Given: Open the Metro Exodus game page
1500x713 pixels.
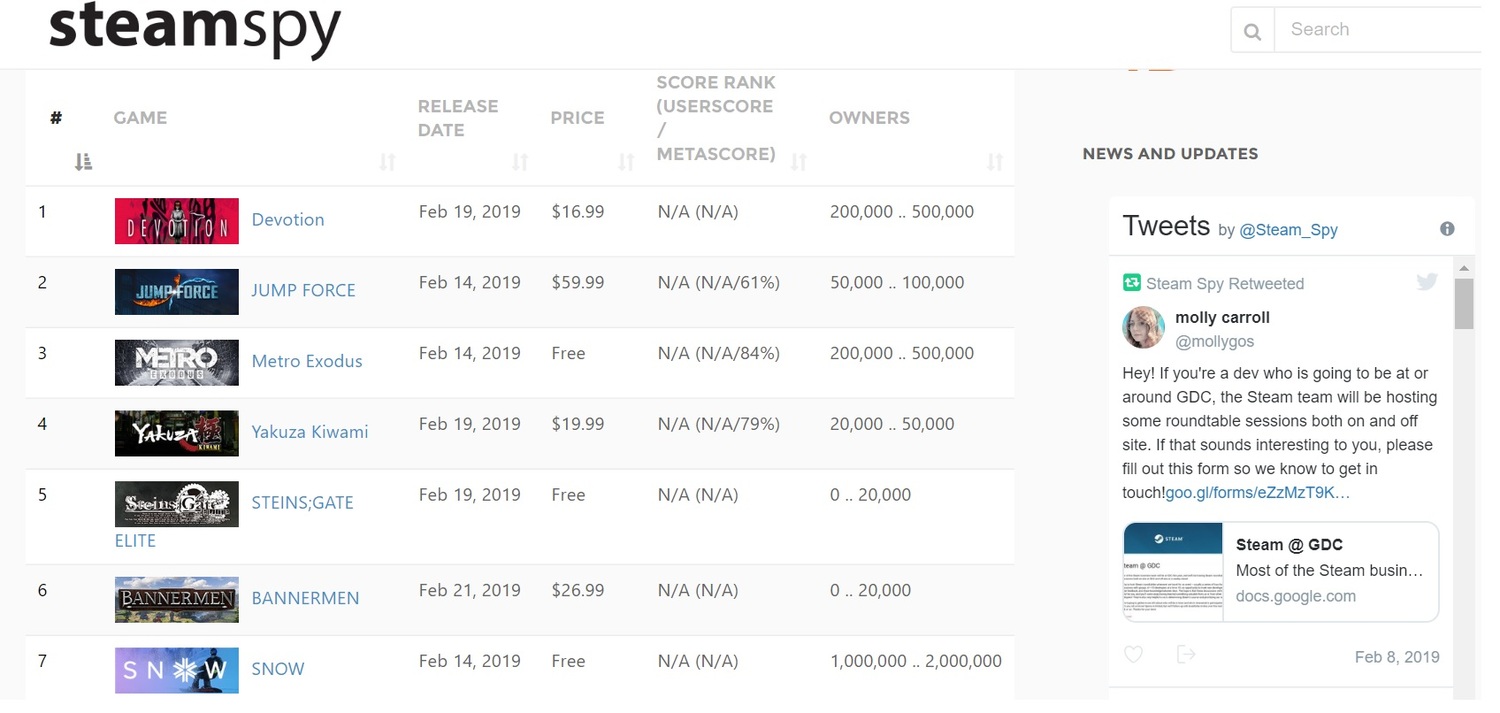Looking at the screenshot, I should click(x=307, y=361).
